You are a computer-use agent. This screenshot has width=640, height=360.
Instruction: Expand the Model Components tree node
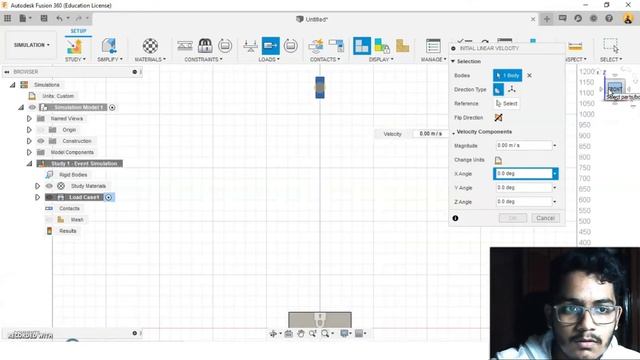tap(29, 152)
